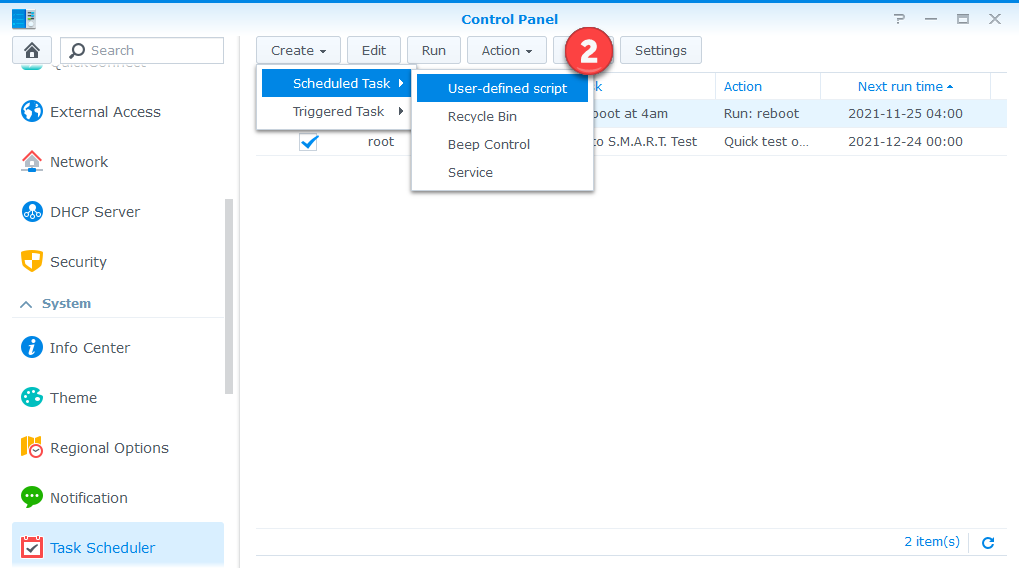1019x568 pixels.
Task: Choose User-defined script from submenu
Action: pyautogui.click(x=507, y=88)
